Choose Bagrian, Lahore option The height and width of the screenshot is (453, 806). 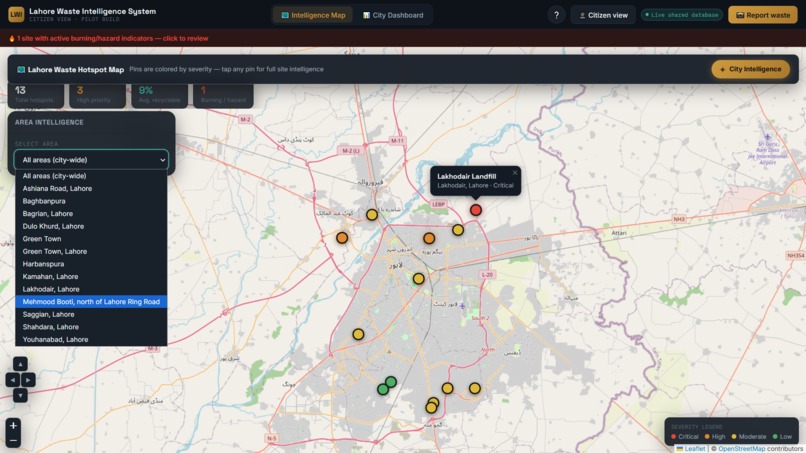coord(91,214)
